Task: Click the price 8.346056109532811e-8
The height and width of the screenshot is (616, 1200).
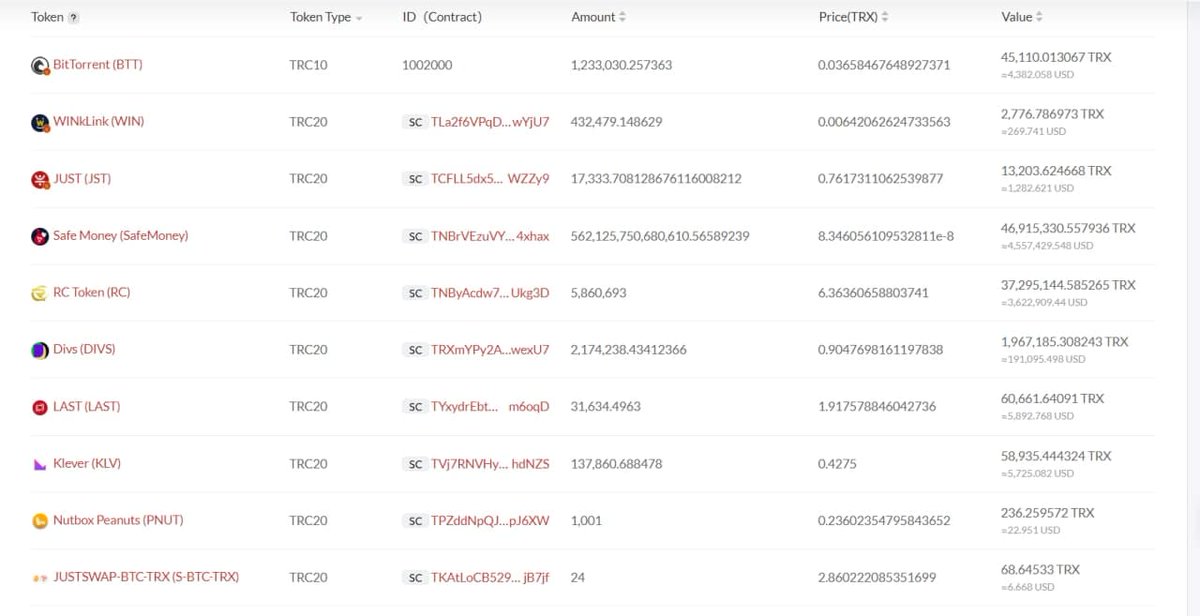Action: tap(886, 236)
